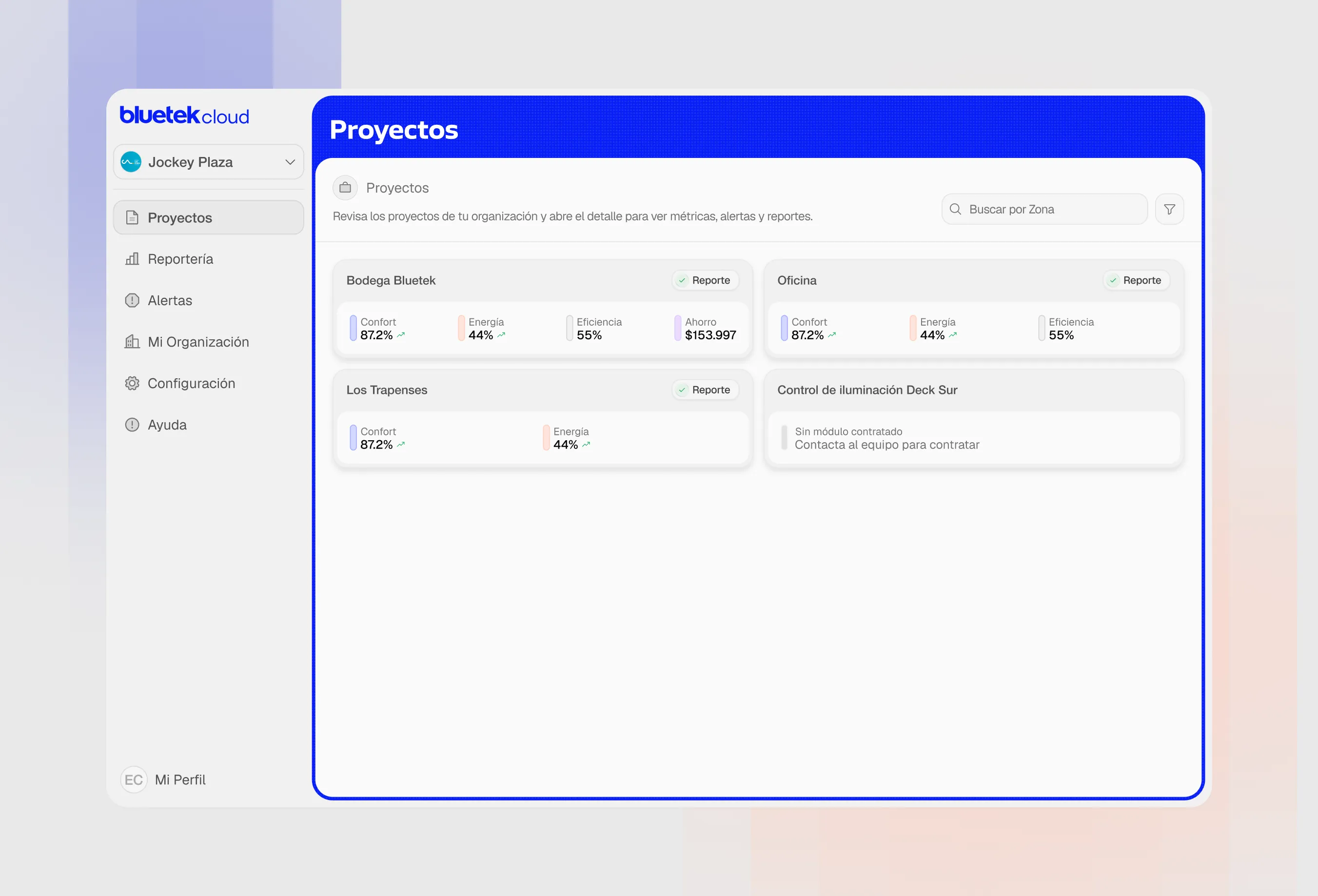Click Confort trend arrow in Los Trapenses
Viewport: 1318px width, 896px height.
401,445
